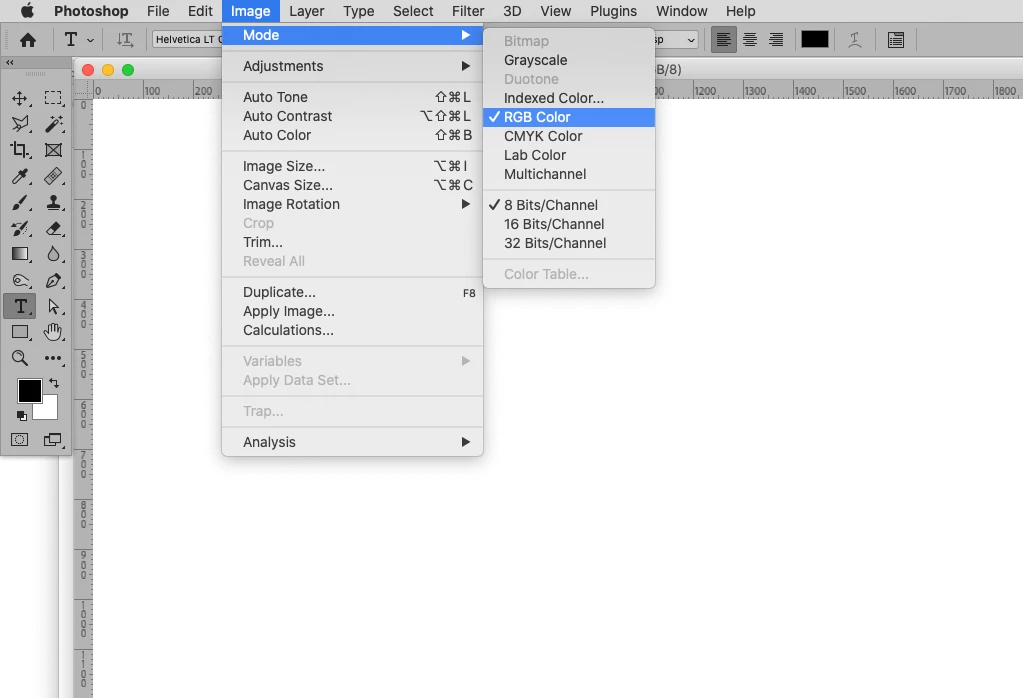This screenshot has height=698, width=1023.
Task: Select the Magic Wand tool
Action: point(53,123)
